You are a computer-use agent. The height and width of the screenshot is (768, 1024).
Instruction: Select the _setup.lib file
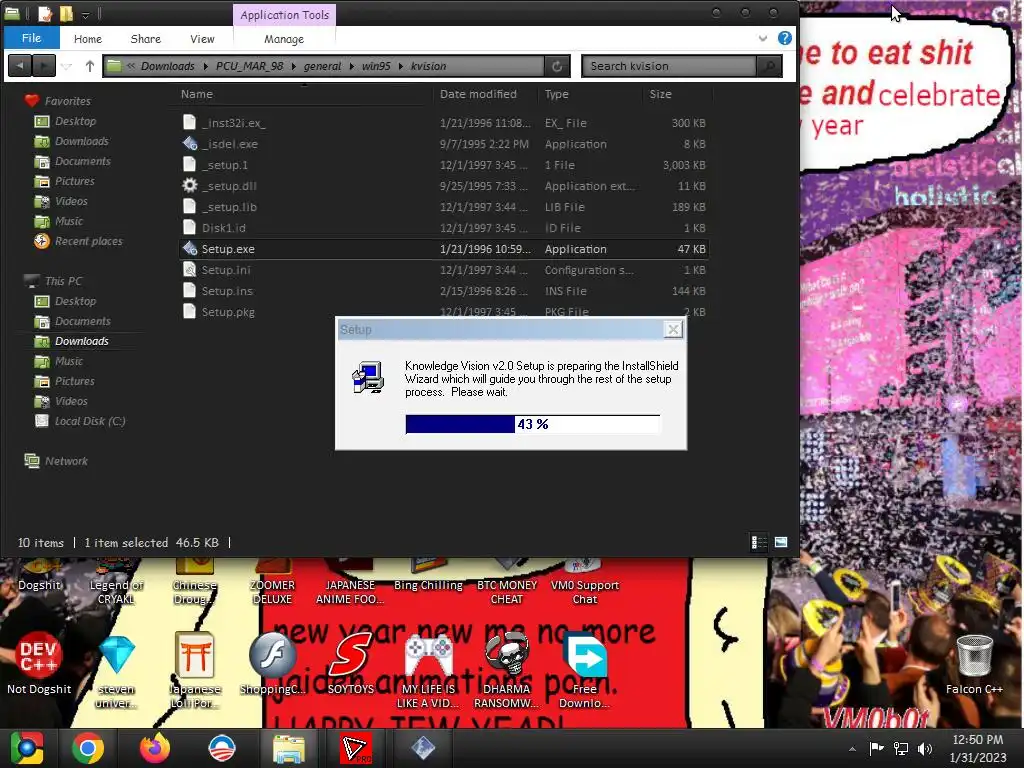coord(443,206)
